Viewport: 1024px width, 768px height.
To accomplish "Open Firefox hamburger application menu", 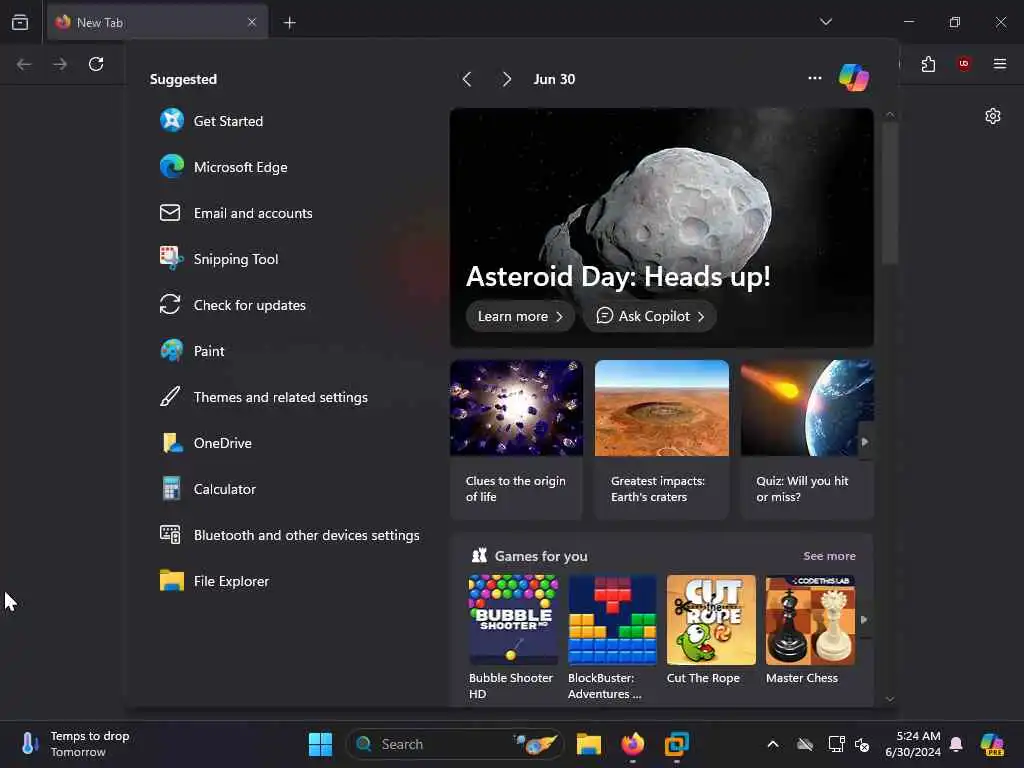I will point(999,64).
